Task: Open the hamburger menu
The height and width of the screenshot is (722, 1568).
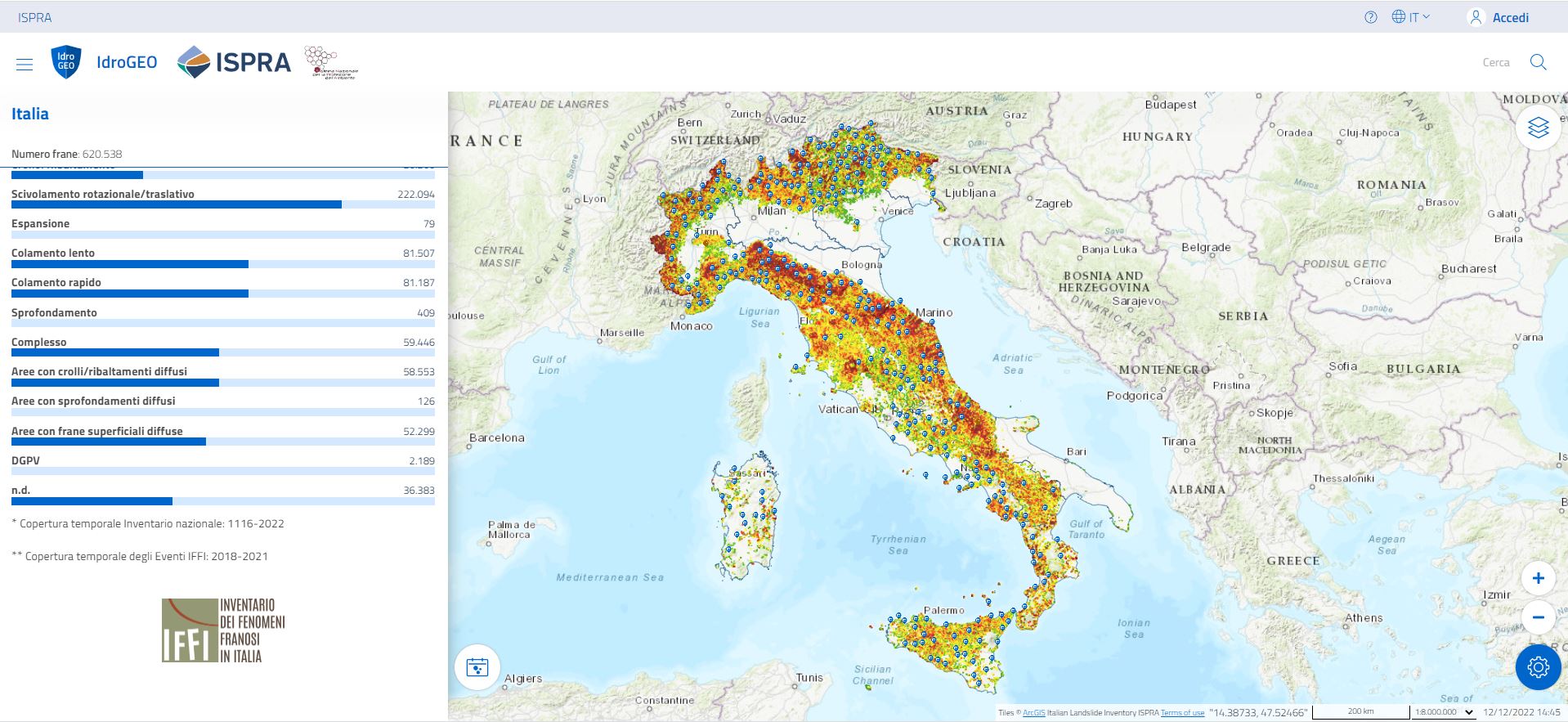Action: coord(25,64)
